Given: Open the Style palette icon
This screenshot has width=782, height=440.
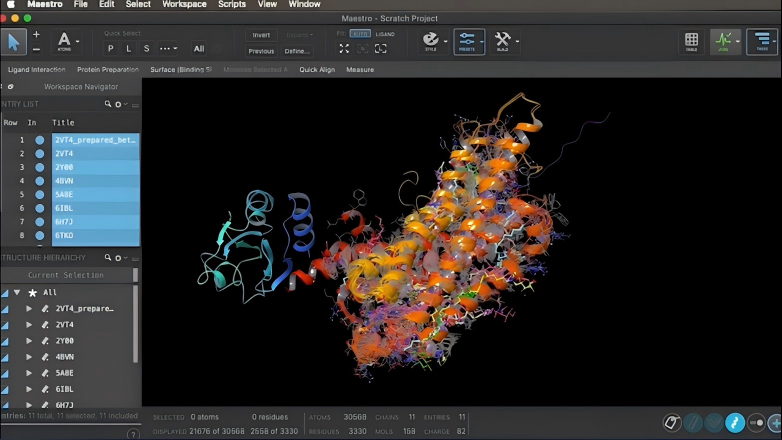Looking at the screenshot, I should [431, 41].
